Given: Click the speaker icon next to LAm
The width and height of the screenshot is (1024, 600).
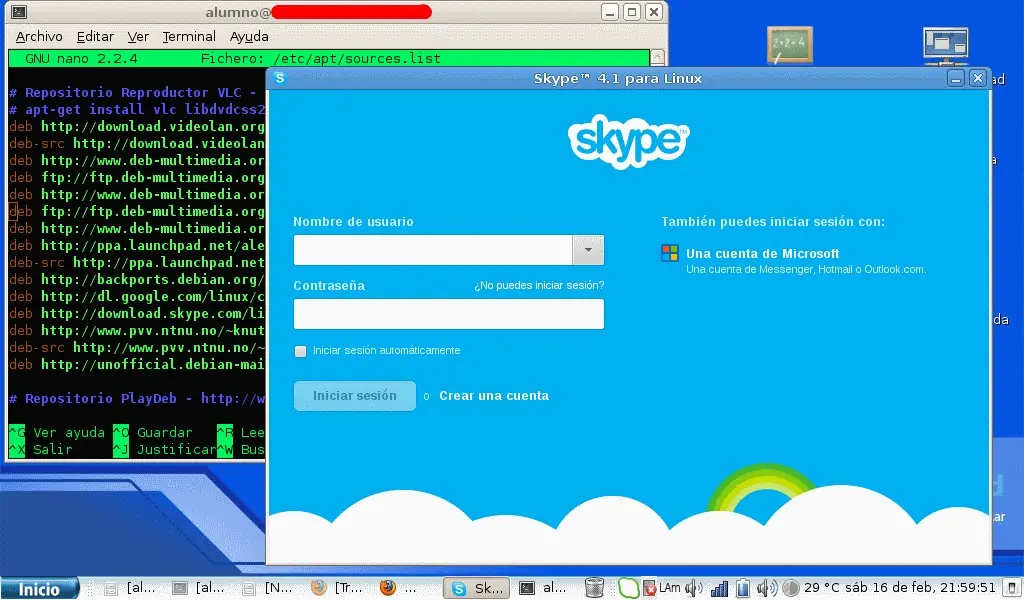Looking at the screenshot, I should tap(693, 588).
